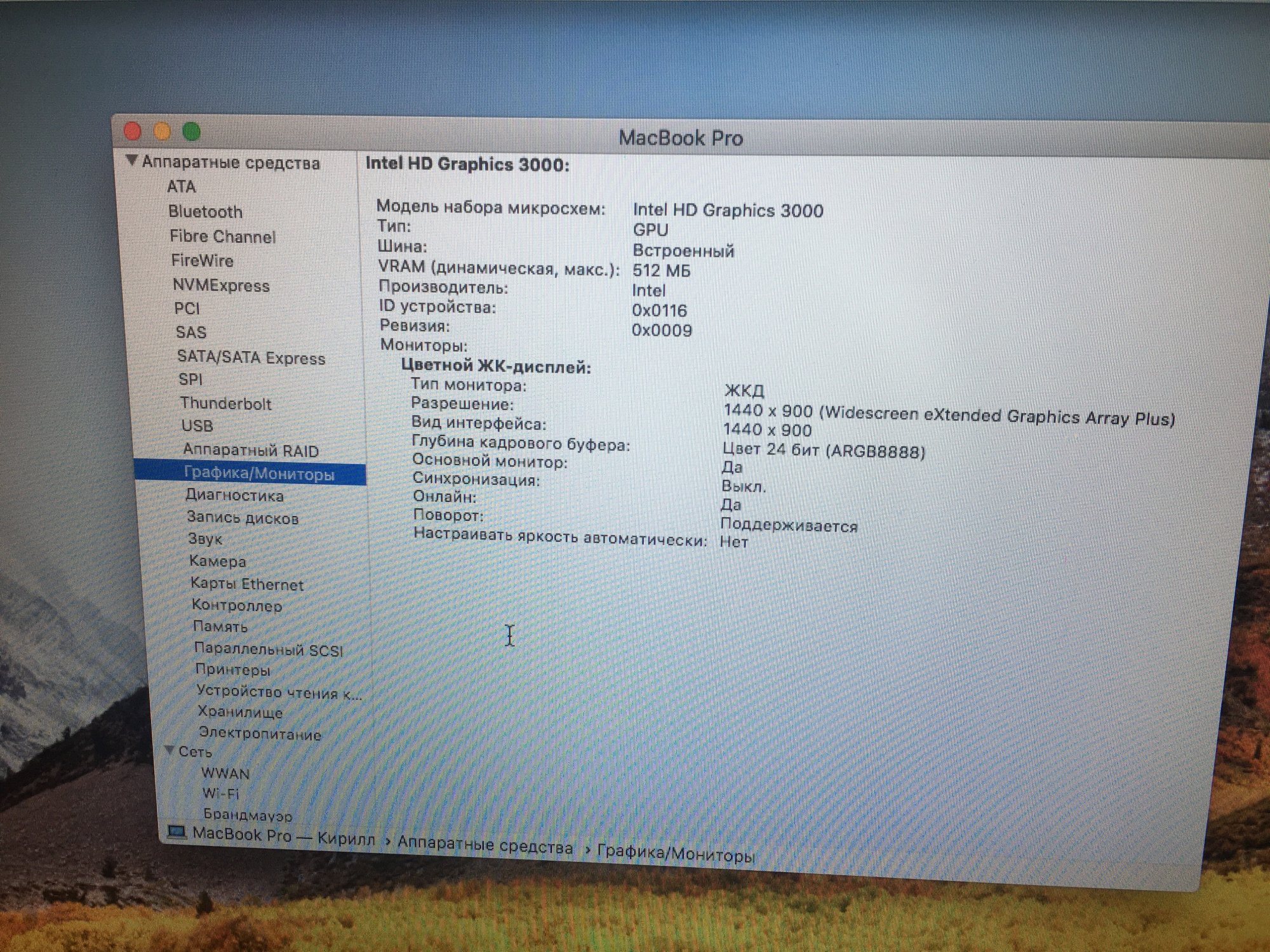
Task: Click the MacBook Pro window title bar
Action: tap(680, 138)
